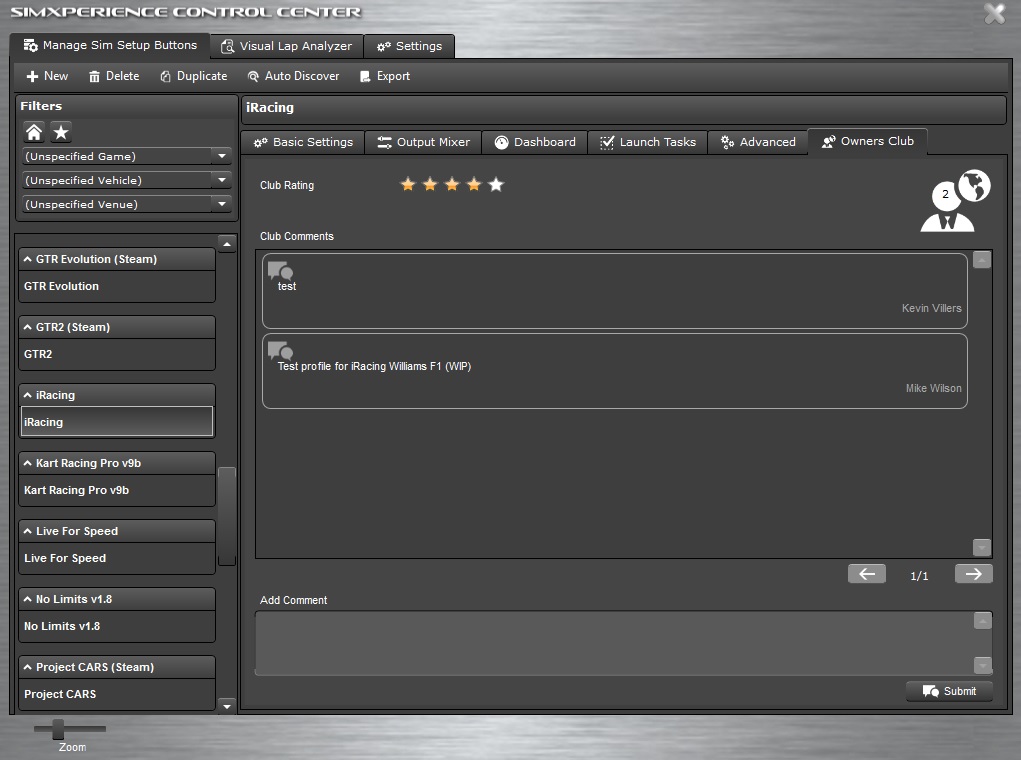Run Auto Discover for games
The image size is (1021, 760).
pos(294,76)
